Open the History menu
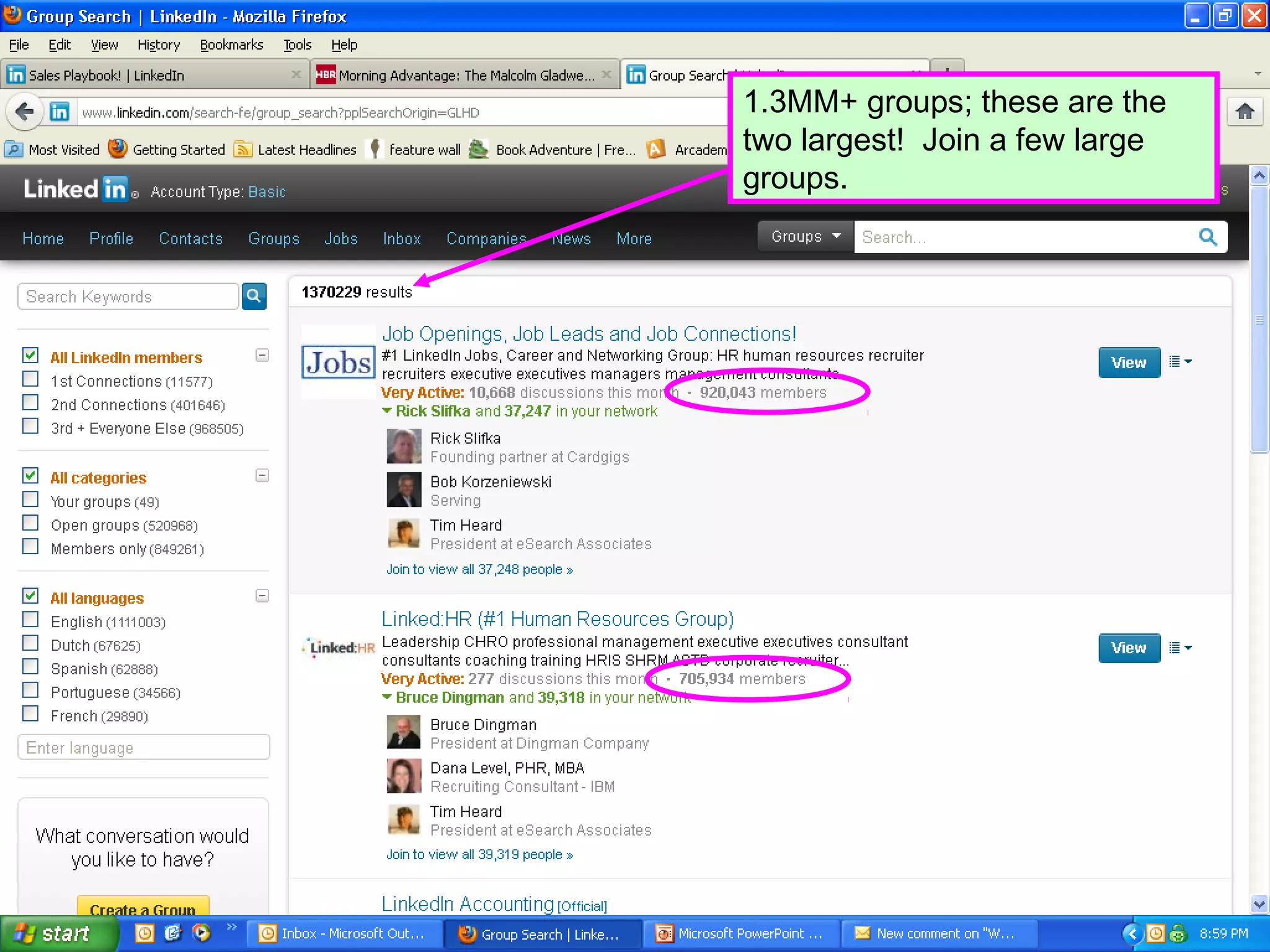1270x952 pixels. pos(159,45)
